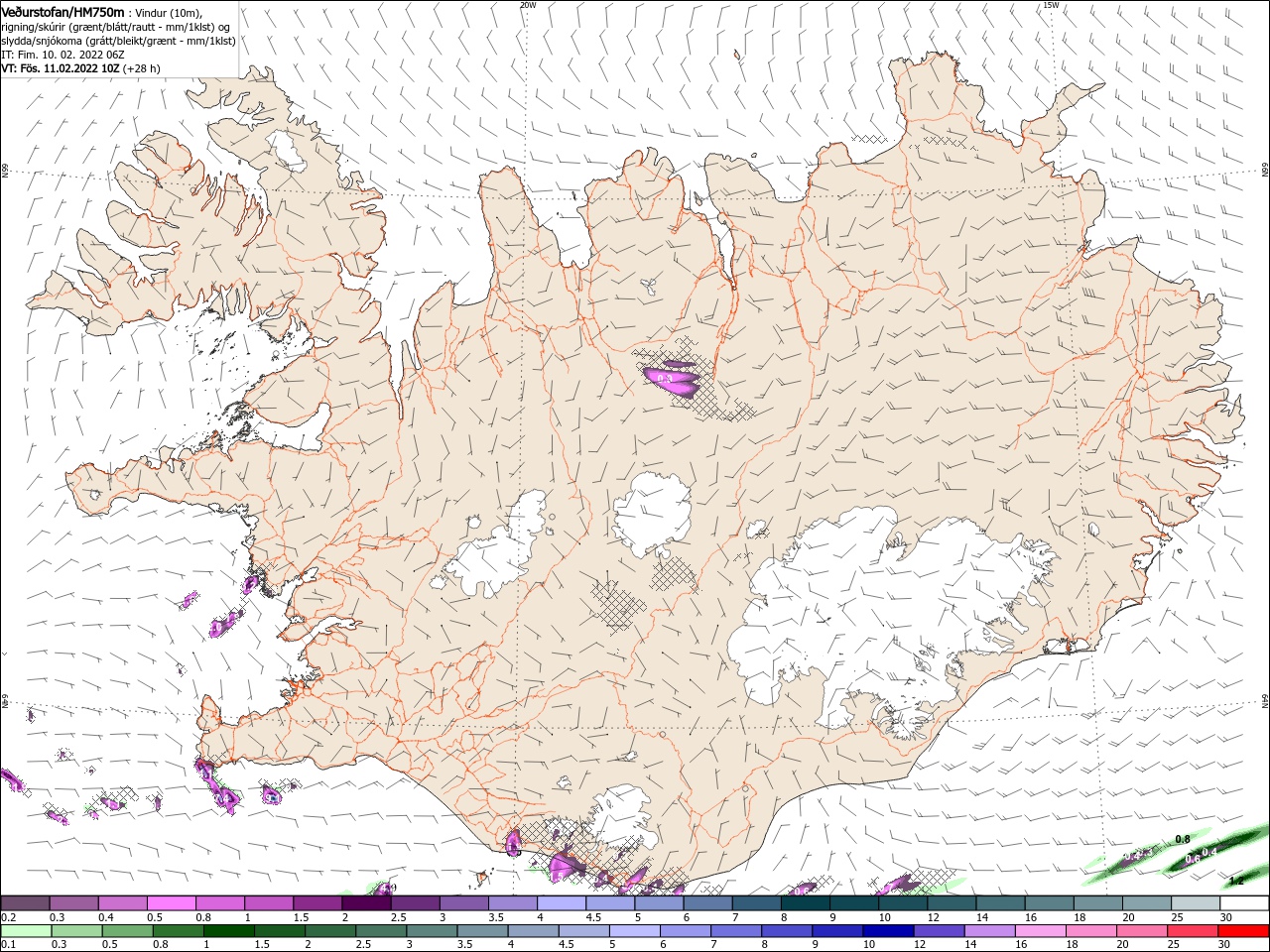Pick the lavender swatch labeled 4 in the upper legend
Screen dimensions: 1270x952
point(562,903)
